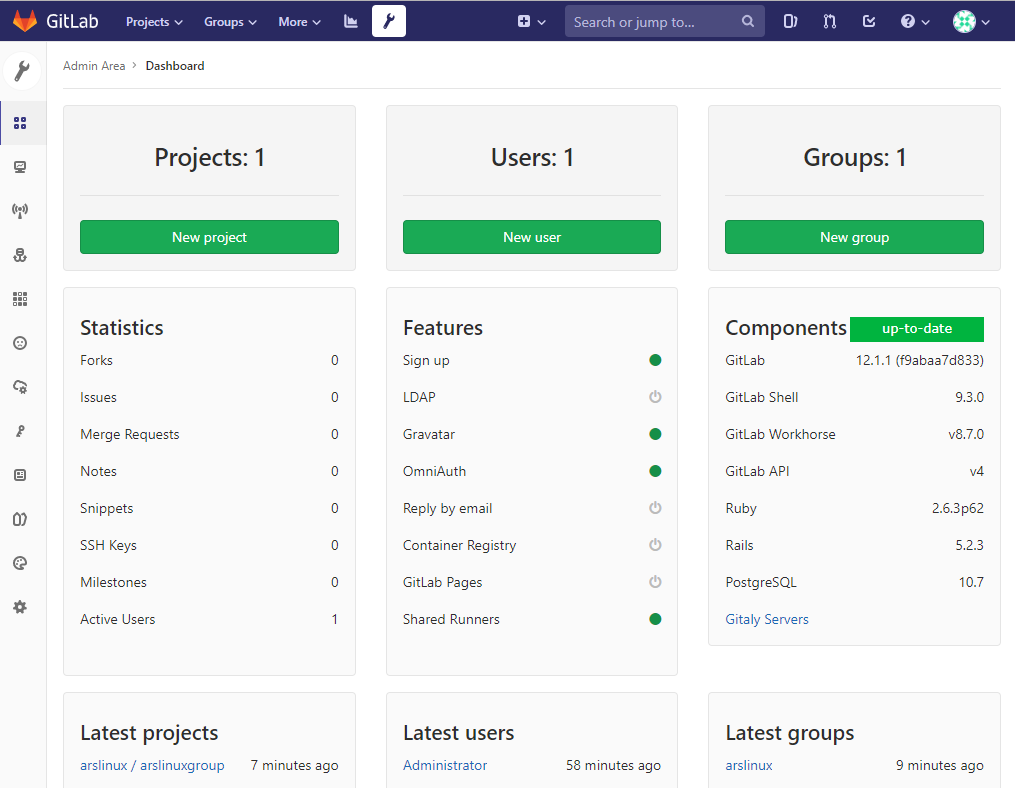Click the Ruby 2.6.3p62 value
Viewport: 1015px width, 788px height.
(x=957, y=508)
